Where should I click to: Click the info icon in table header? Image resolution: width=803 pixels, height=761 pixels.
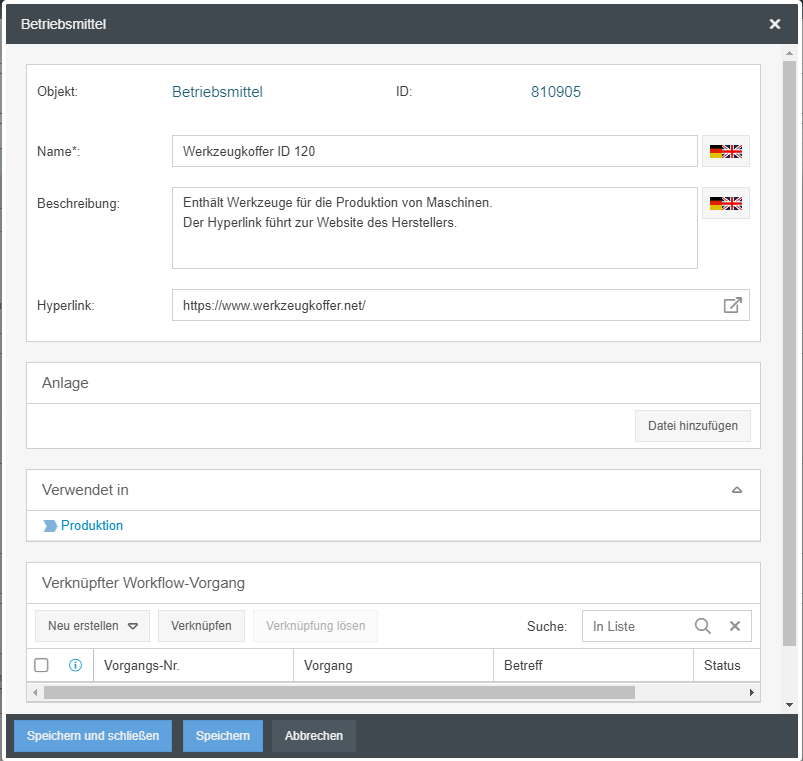point(75,665)
